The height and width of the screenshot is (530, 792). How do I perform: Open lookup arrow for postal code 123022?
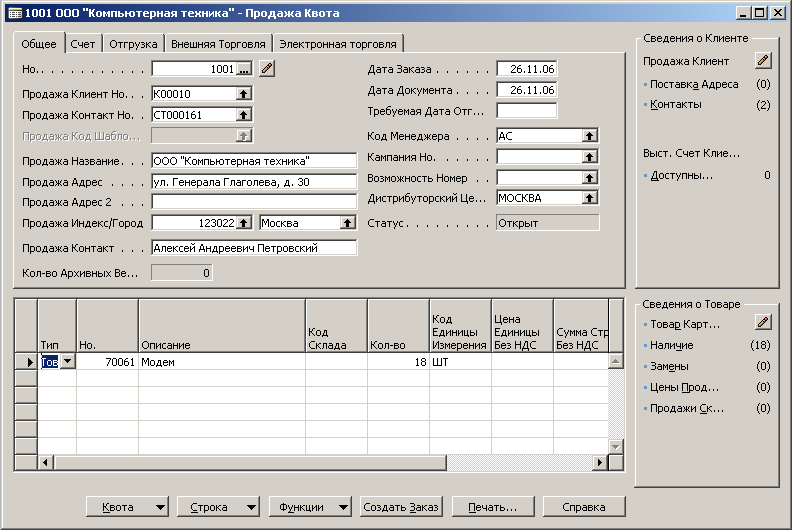[x=243, y=223]
